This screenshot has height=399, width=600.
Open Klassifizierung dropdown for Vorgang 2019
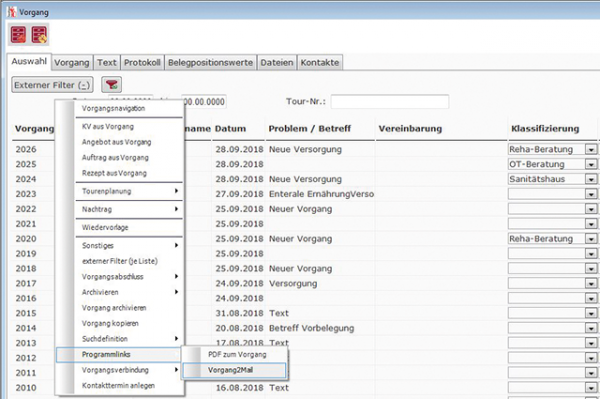591,254
